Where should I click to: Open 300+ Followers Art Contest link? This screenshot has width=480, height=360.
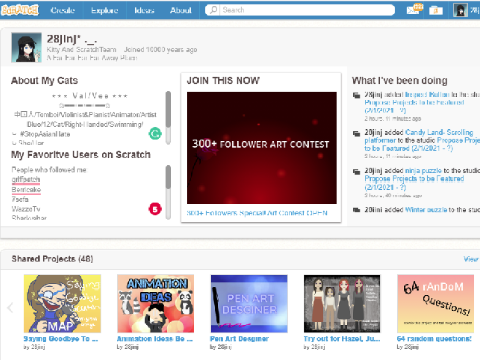[x=257, y=213]
